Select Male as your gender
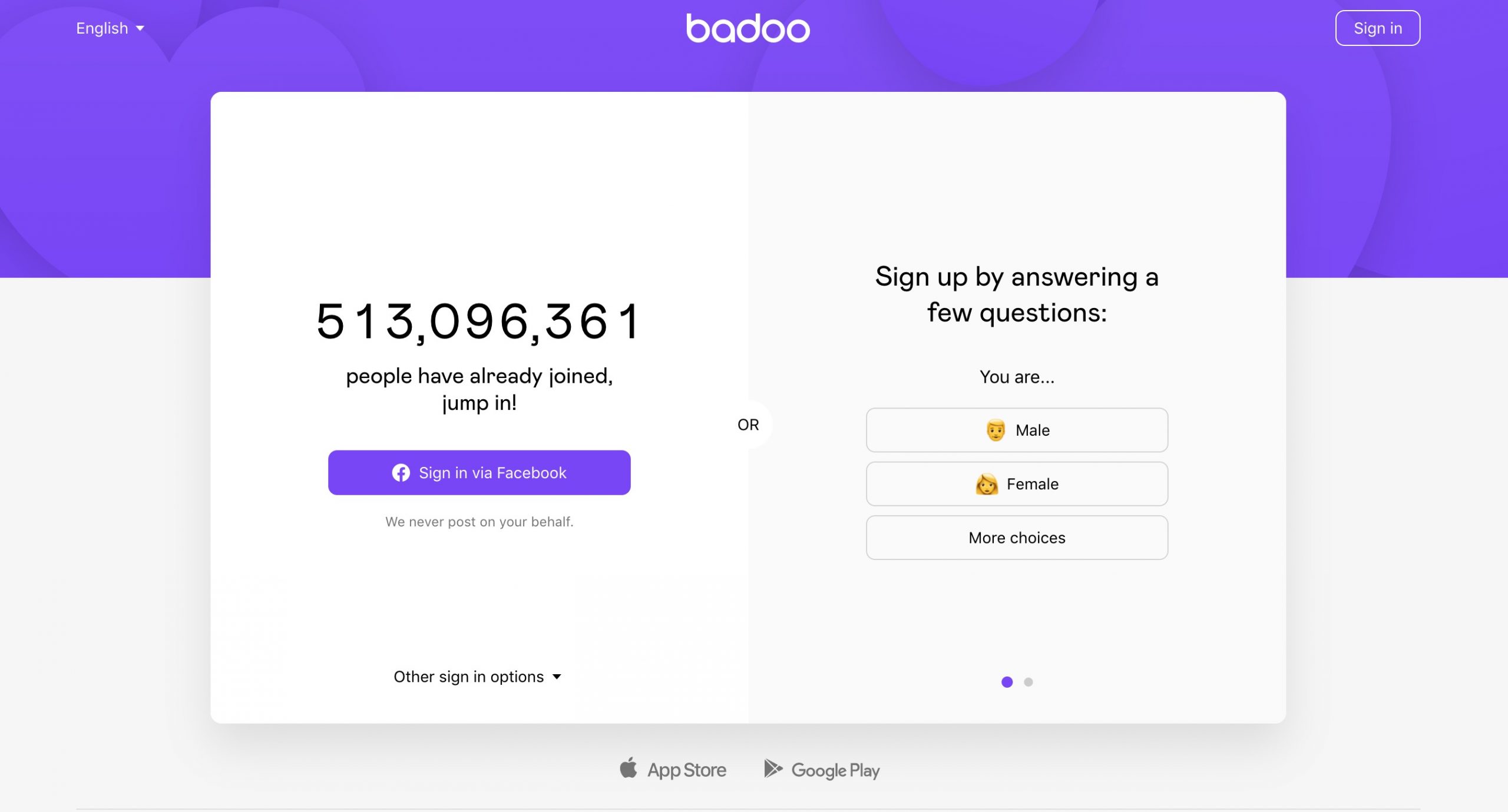The width and height of the screenshot is (1508, 812). 1016,430
